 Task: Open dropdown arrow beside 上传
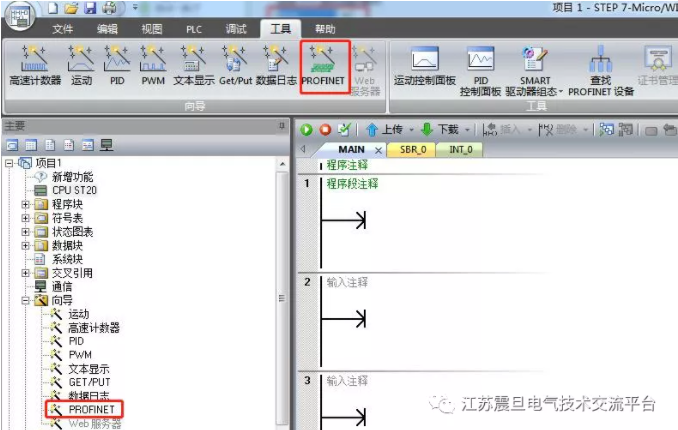click(x=411, y=130)
